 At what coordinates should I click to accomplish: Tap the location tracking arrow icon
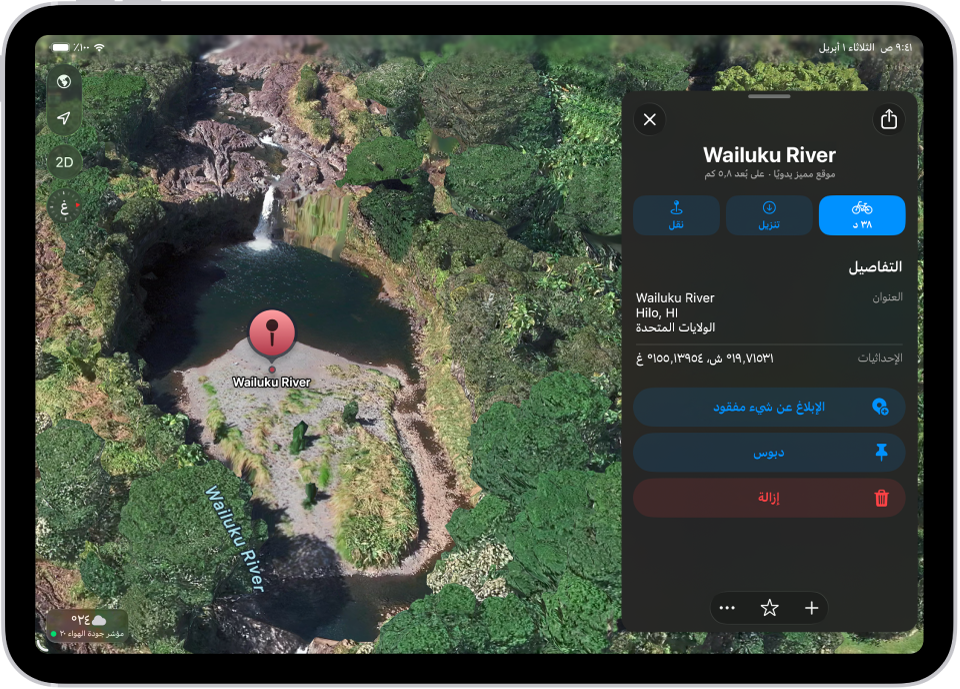click(64, 118)
